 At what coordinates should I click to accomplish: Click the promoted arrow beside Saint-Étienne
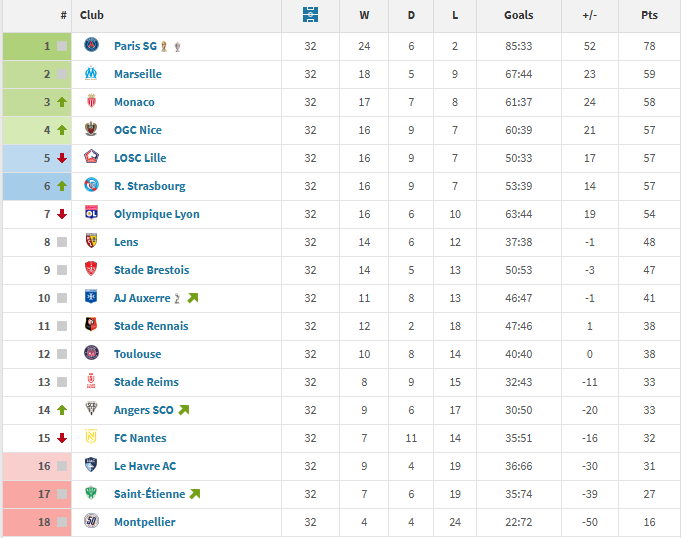click(x=194, y=494)
